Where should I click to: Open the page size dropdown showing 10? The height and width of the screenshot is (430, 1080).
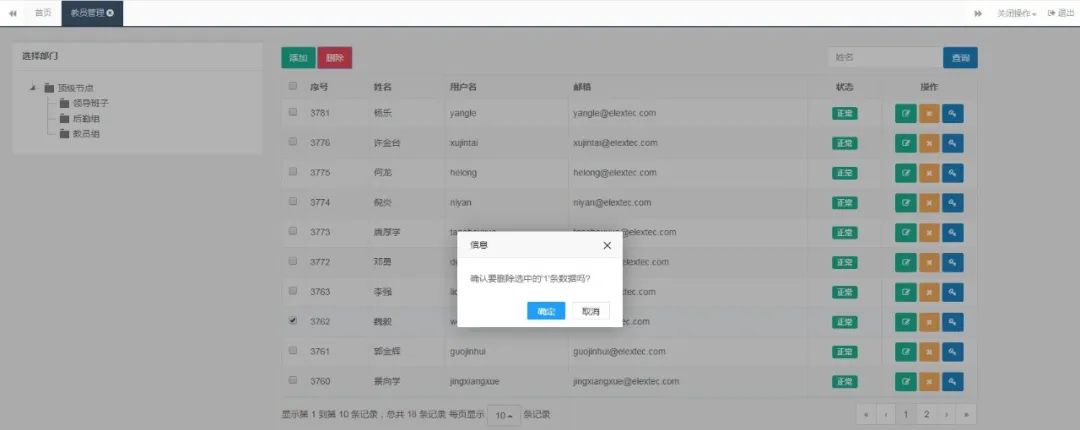coord(503,414)
